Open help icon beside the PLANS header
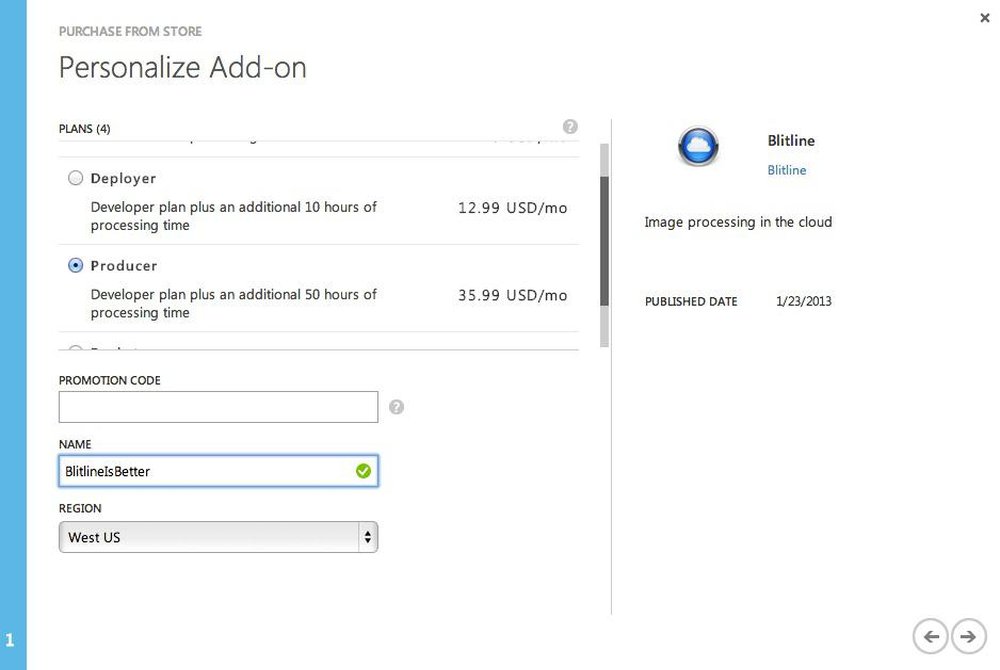The image size is (1000, 670). (570, 126)
